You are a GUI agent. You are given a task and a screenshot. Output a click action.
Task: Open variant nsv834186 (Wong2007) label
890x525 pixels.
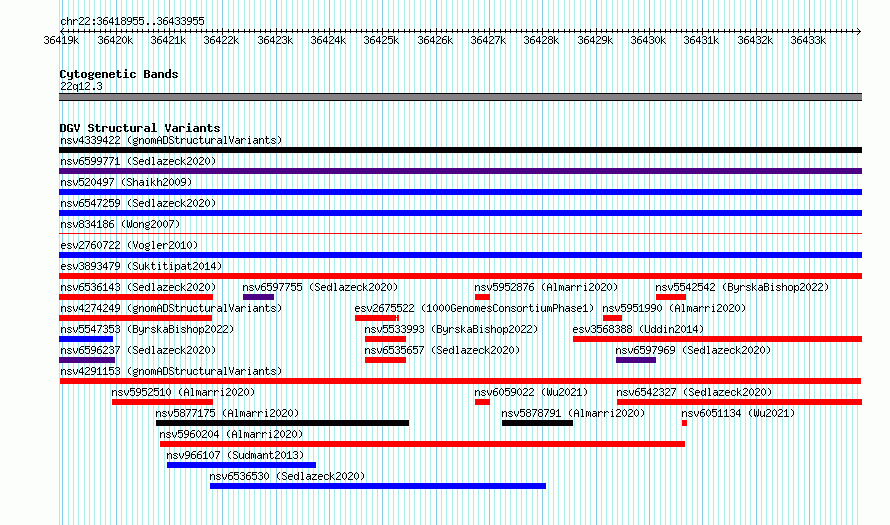[x=120, y=224]
